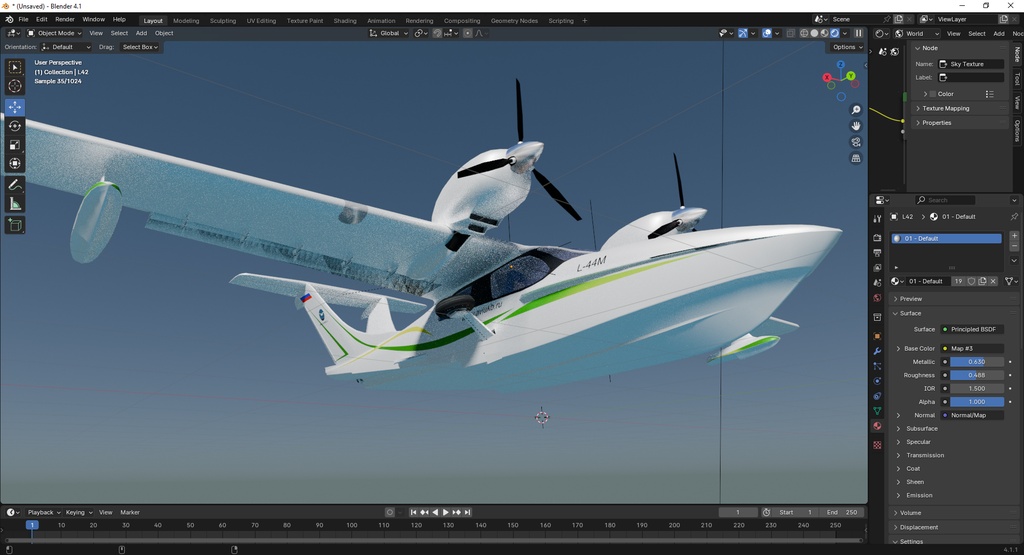This screenshot has height=555, width=1024.
Task: Click the Normal/Map link button
Action: tap(972, 415)
